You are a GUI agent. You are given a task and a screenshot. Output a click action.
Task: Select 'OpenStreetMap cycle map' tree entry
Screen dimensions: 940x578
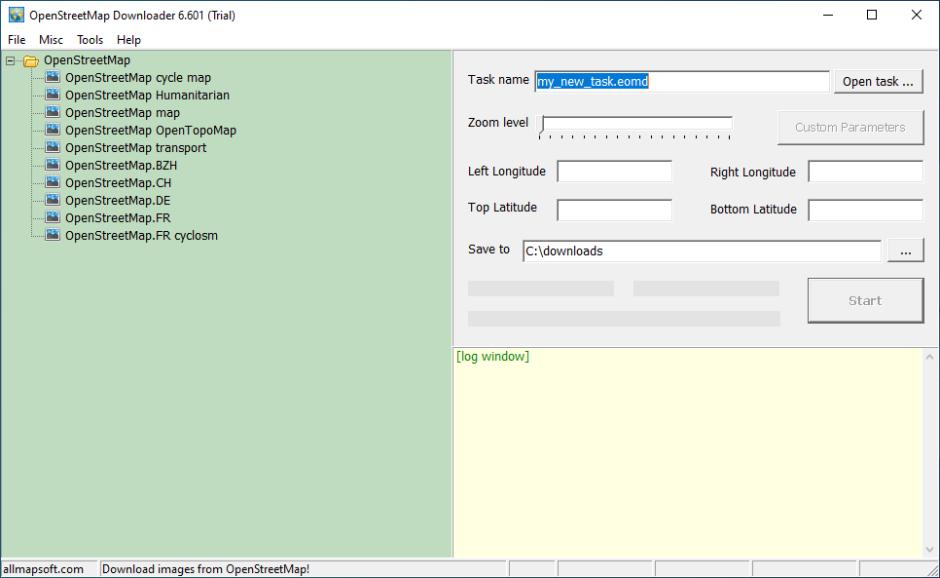138,78
